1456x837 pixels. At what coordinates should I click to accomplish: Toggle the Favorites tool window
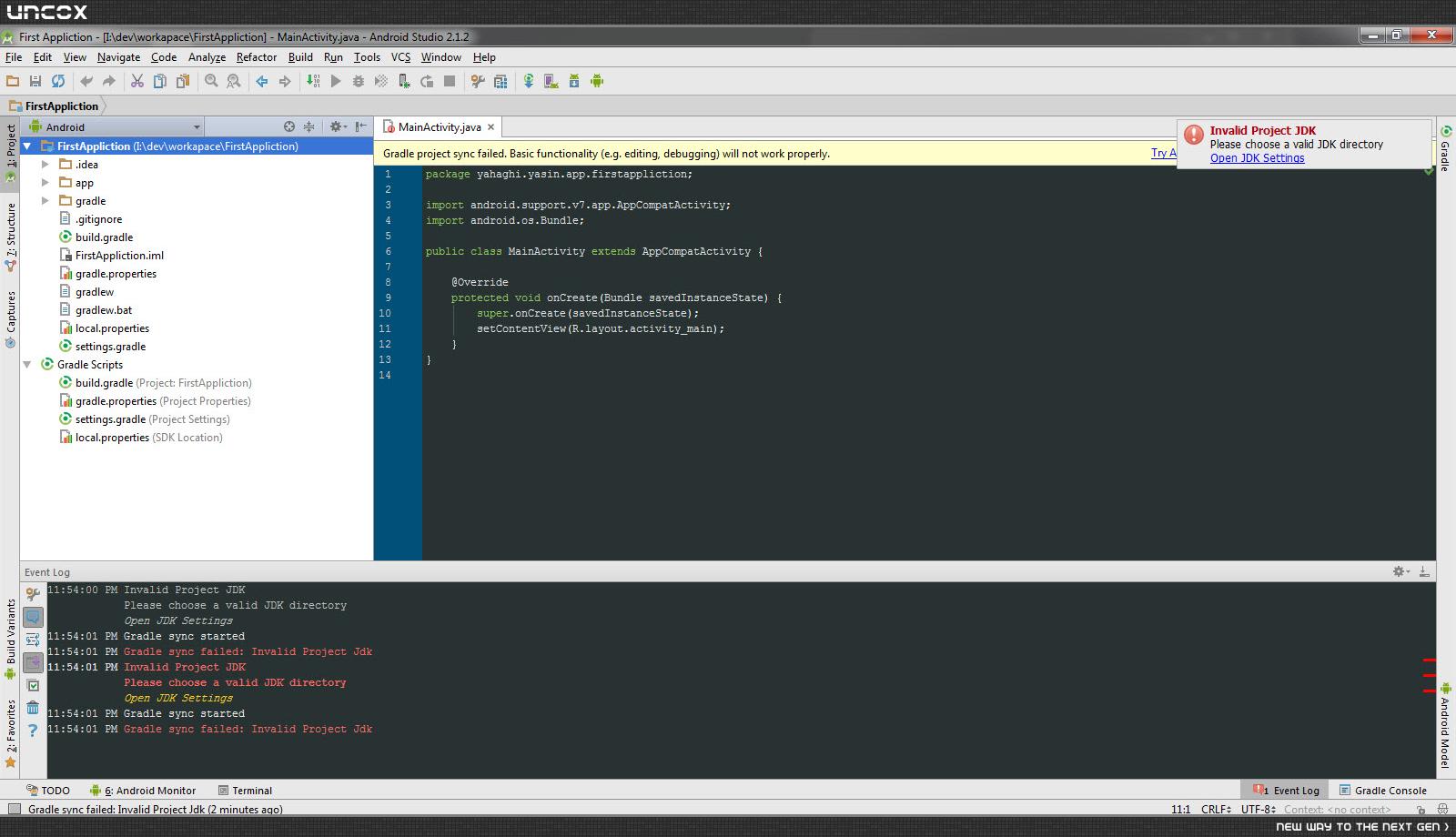(10, 733)
